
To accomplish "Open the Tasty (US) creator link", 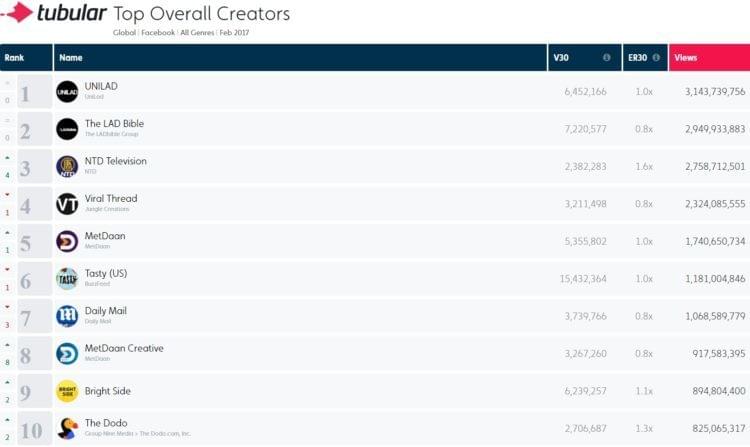I will [x=106, y=273].
